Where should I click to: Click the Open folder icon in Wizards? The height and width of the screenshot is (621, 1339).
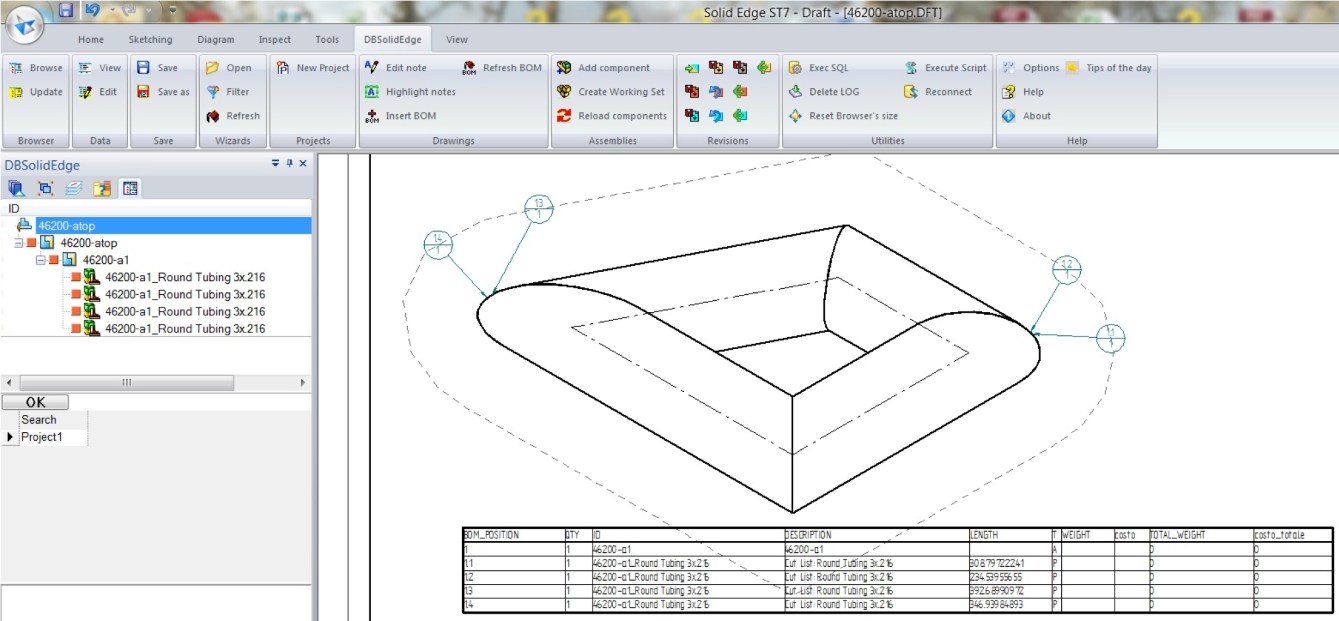point(212,68)
